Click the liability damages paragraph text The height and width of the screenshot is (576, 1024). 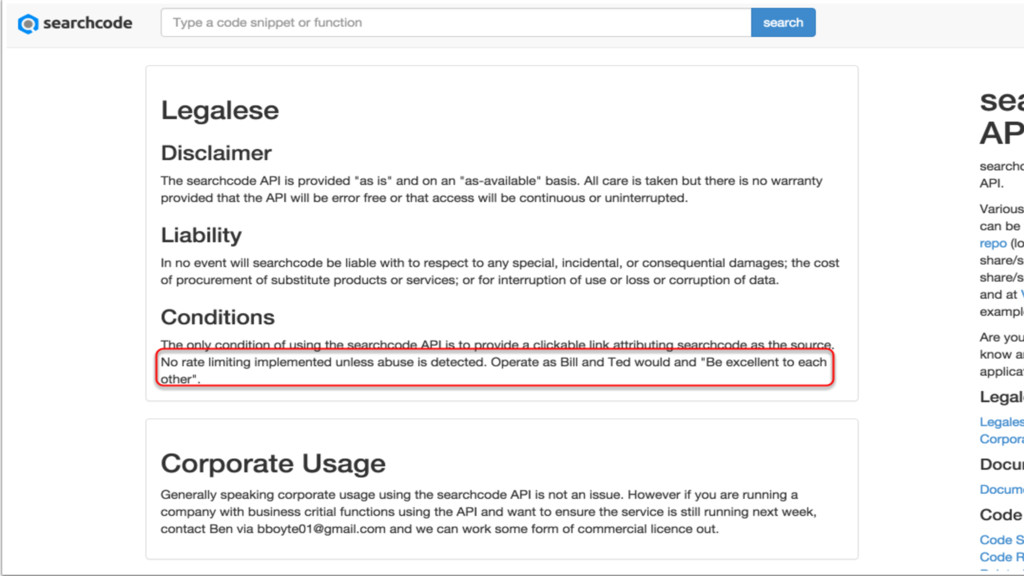point(500,271)
